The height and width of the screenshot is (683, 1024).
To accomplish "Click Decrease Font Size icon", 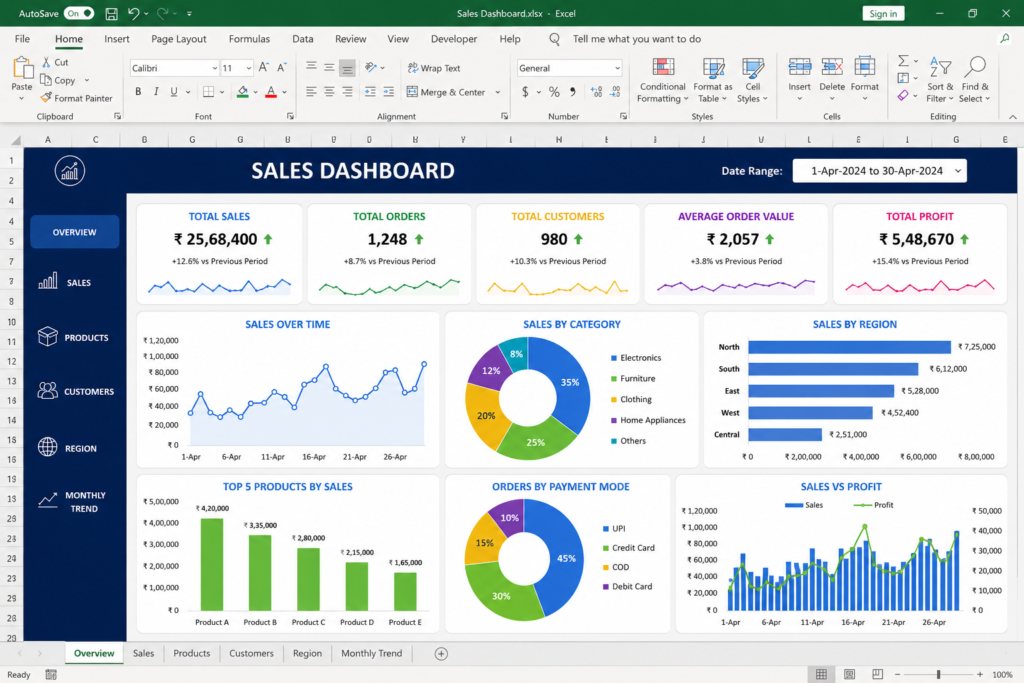I will (281, 67).
